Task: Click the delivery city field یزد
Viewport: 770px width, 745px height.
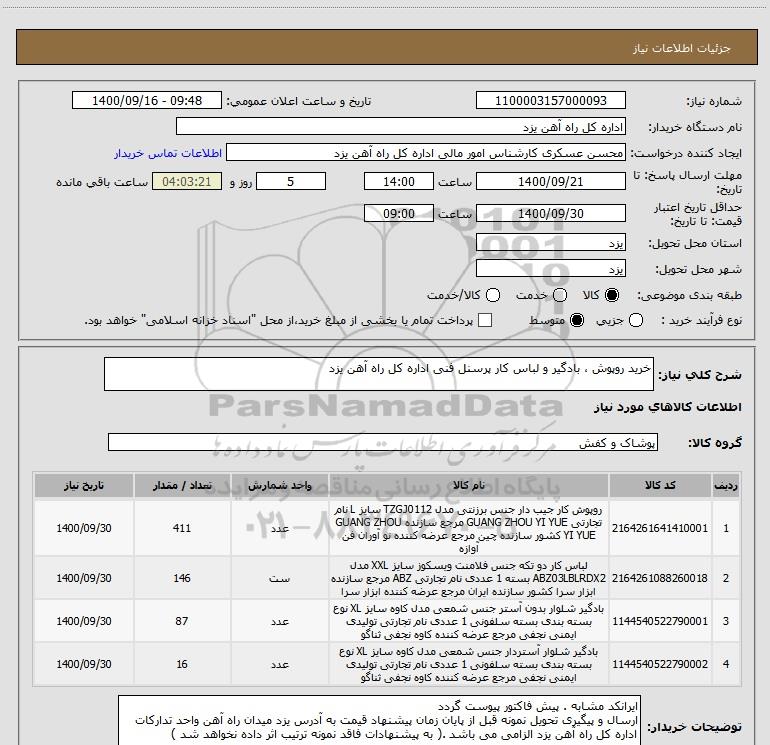Action: point(550,269)
